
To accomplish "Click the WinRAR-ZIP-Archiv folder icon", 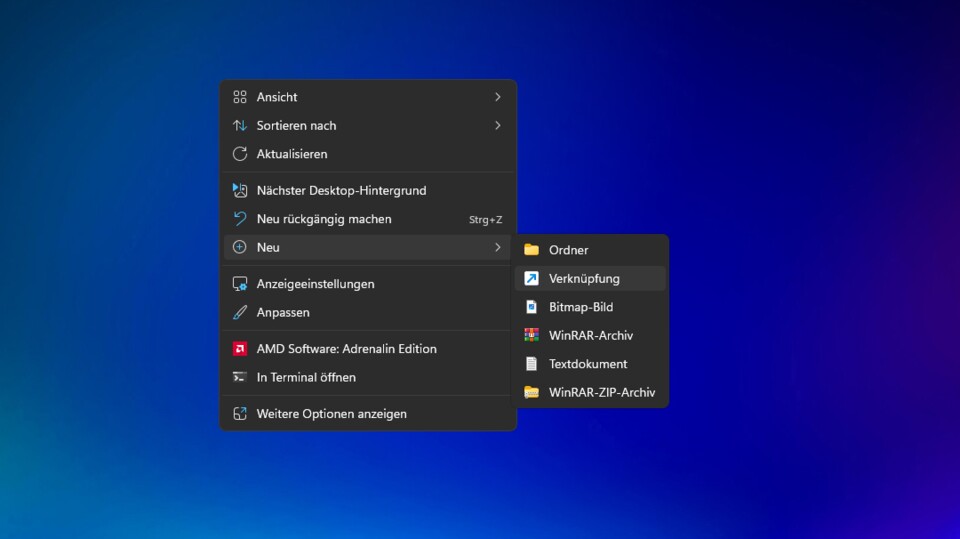I will coord(531,393).
